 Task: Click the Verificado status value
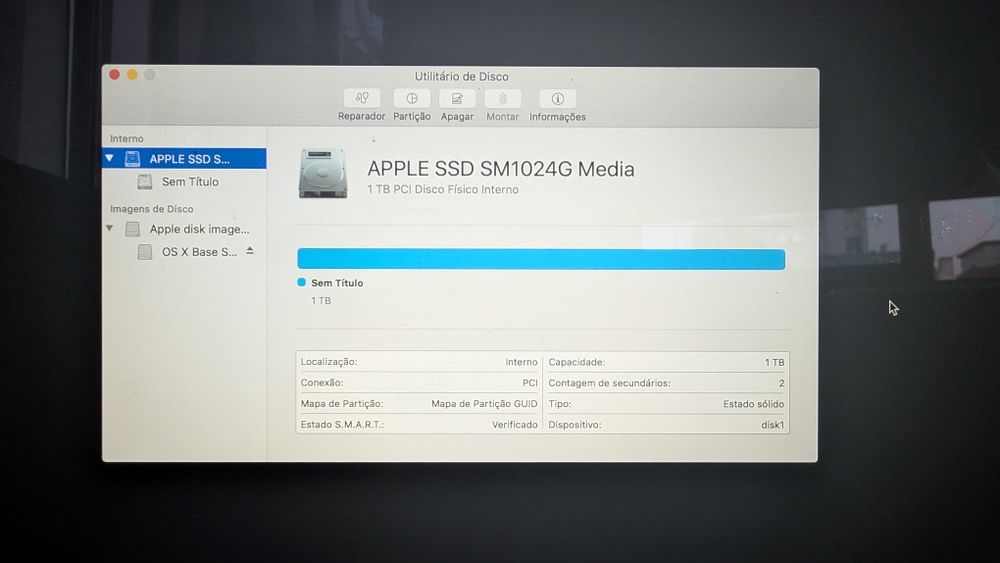[x=515, y=425]
